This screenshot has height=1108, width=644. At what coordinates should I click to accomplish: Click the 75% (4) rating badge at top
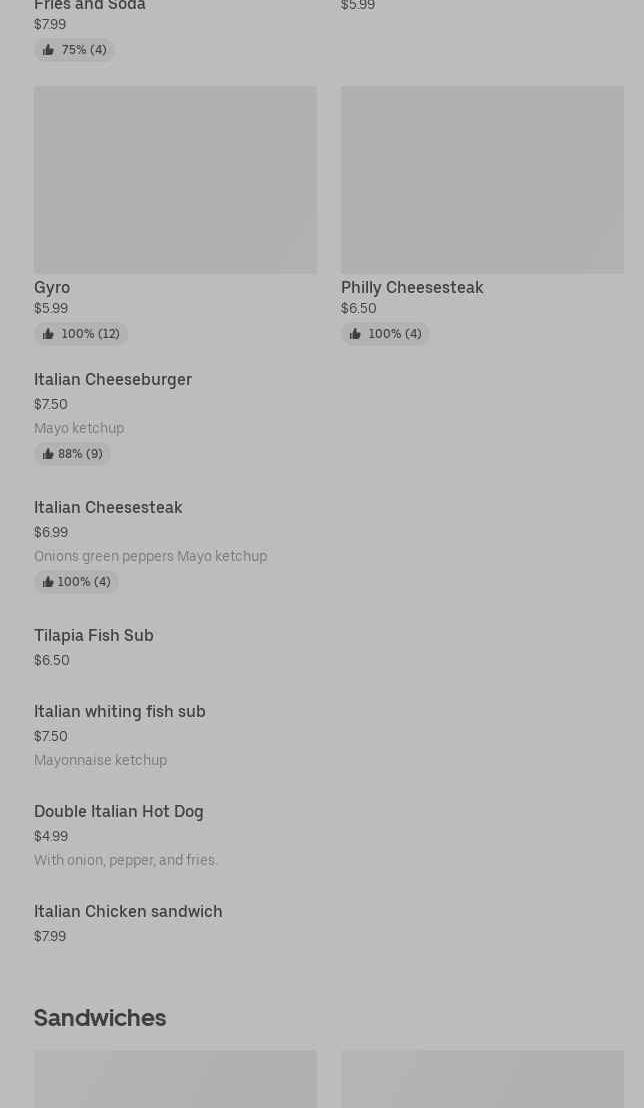(74, 50)
